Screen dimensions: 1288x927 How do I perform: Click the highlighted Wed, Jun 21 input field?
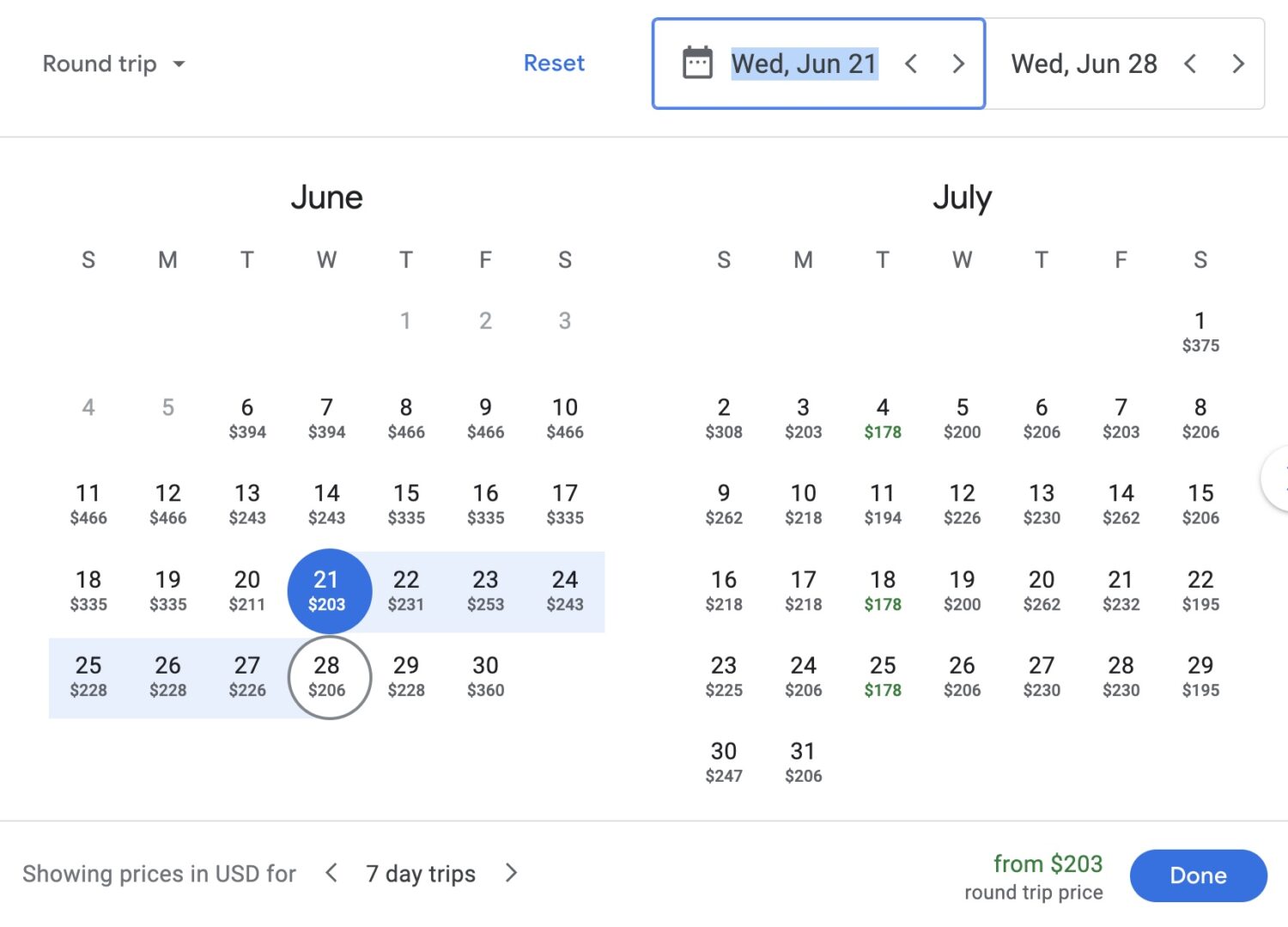(803, 63)
